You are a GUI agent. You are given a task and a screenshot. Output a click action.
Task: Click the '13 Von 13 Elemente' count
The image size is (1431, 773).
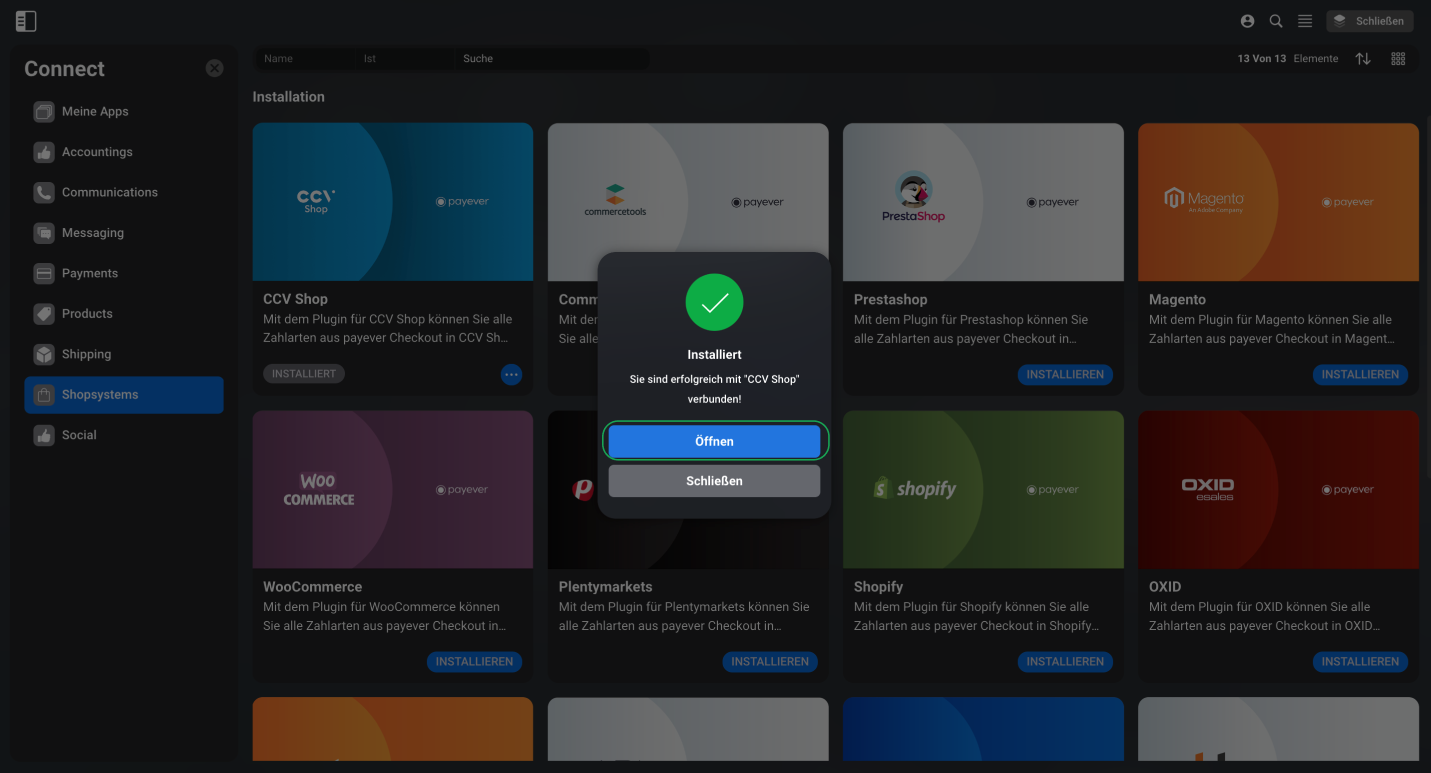[x=1288, y=59]
